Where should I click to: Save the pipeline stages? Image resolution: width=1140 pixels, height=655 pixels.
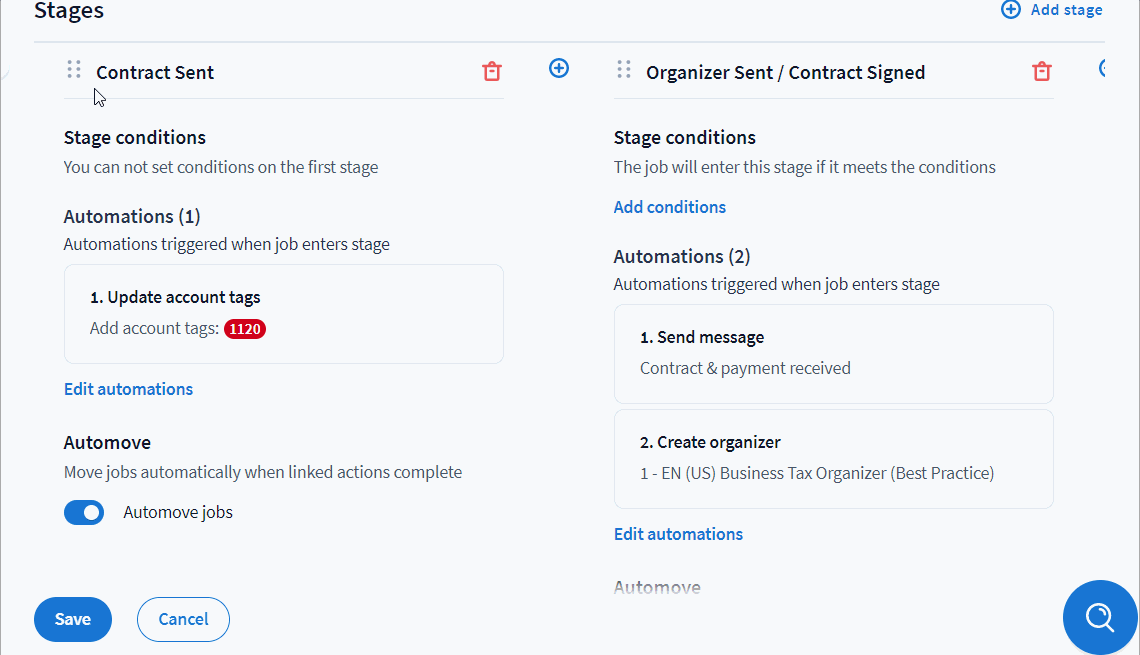tap(73, 619)
